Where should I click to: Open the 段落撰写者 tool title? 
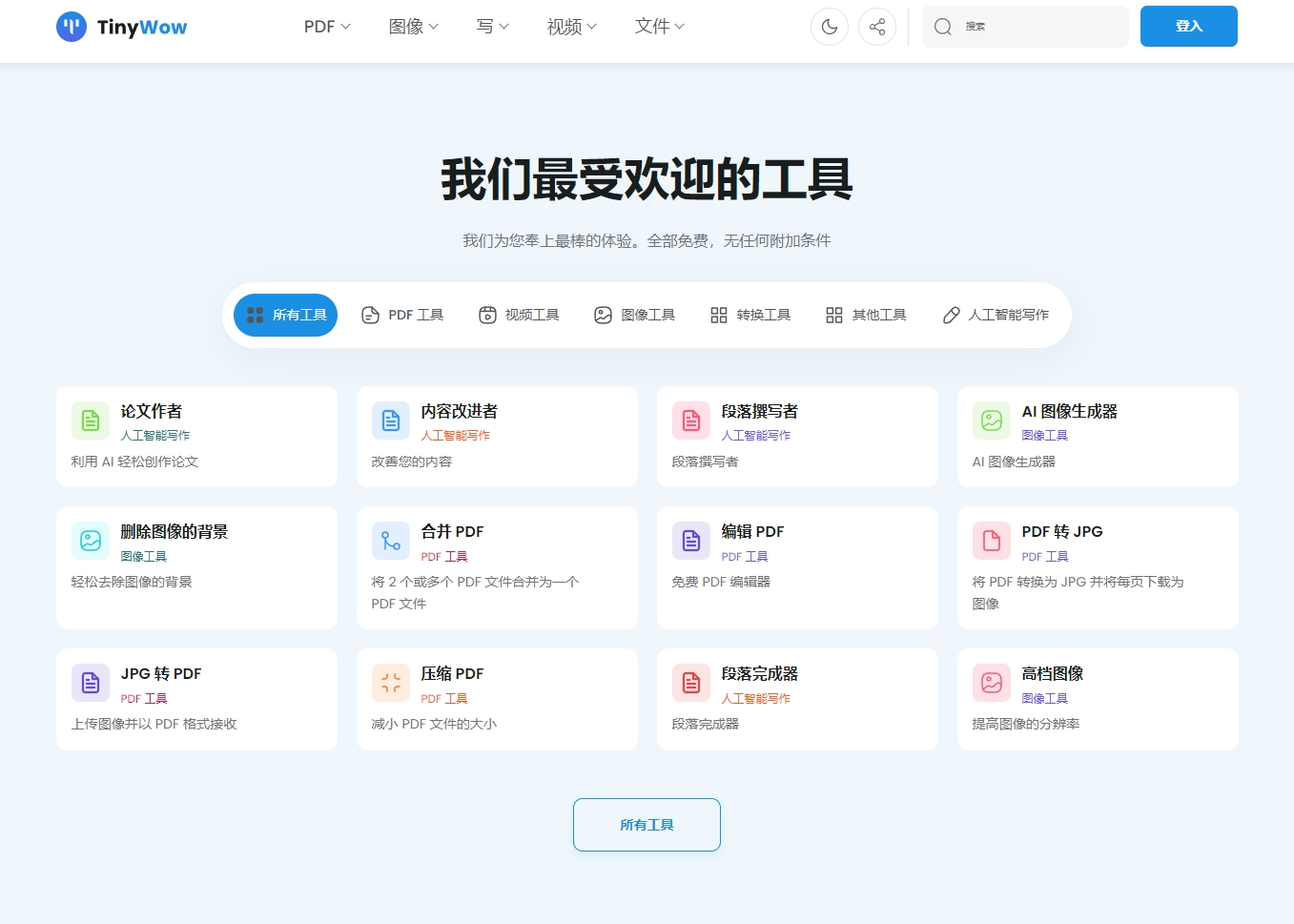coord(760,411)
